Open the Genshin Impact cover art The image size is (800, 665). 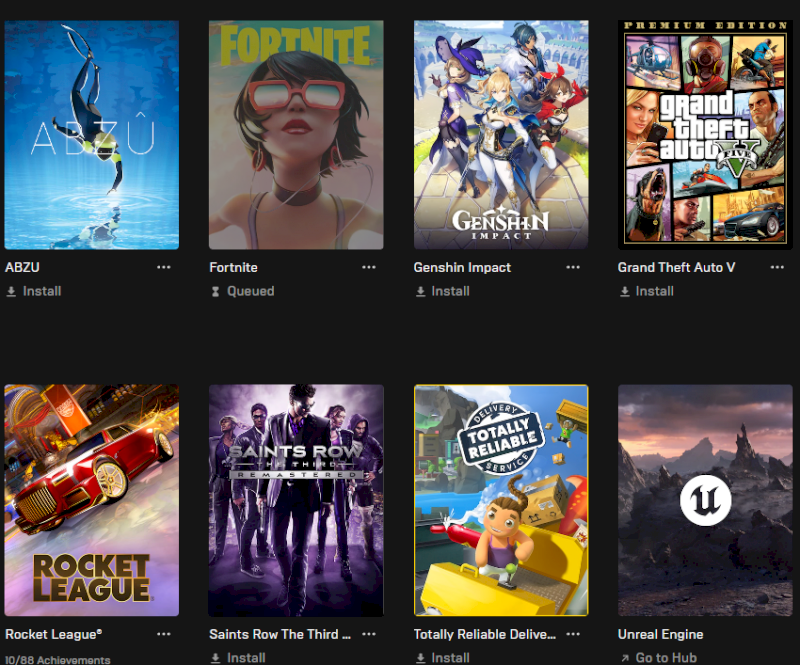(x=501, y=135)
